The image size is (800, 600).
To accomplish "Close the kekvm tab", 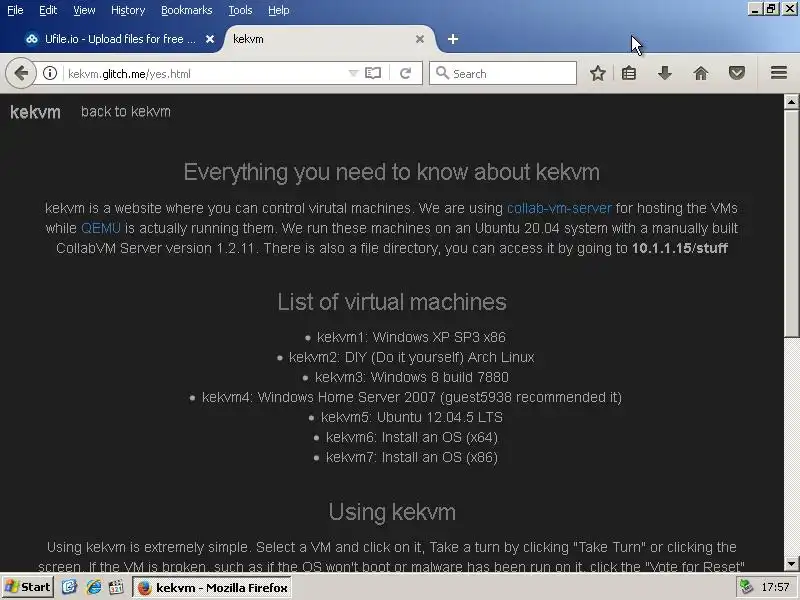I will [419, 39].
